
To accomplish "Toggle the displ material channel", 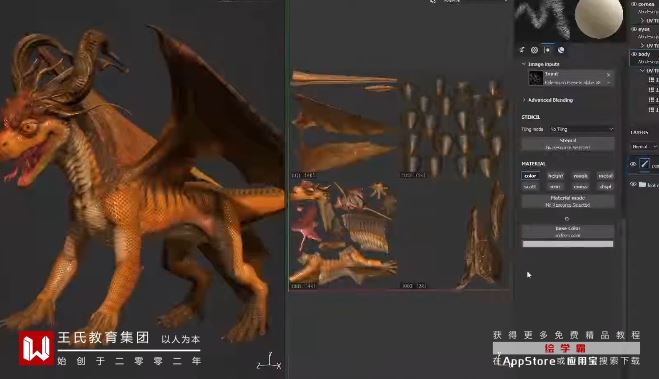I will (606, 187).
